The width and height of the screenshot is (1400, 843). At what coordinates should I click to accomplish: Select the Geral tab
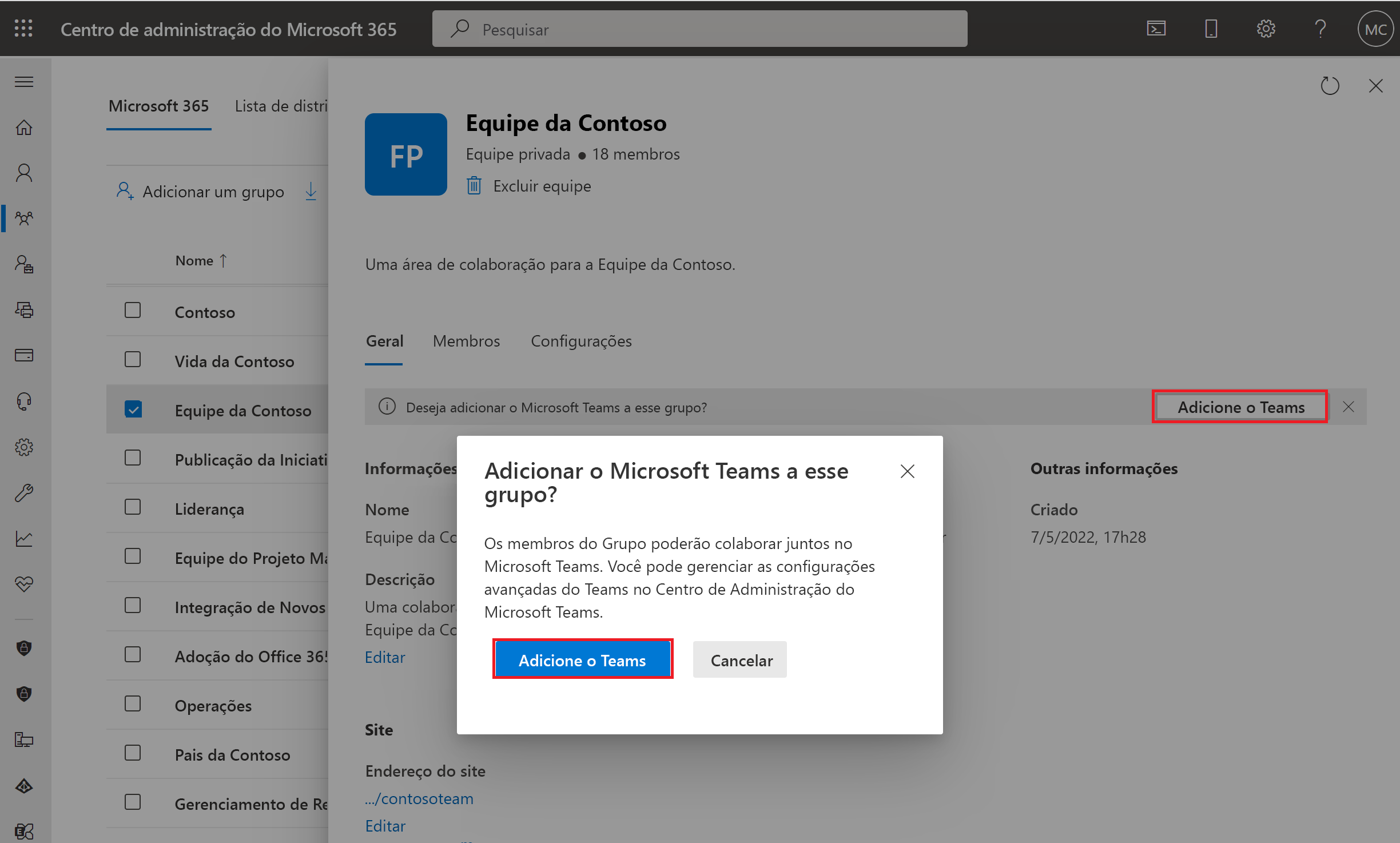[x=384, y=341]
